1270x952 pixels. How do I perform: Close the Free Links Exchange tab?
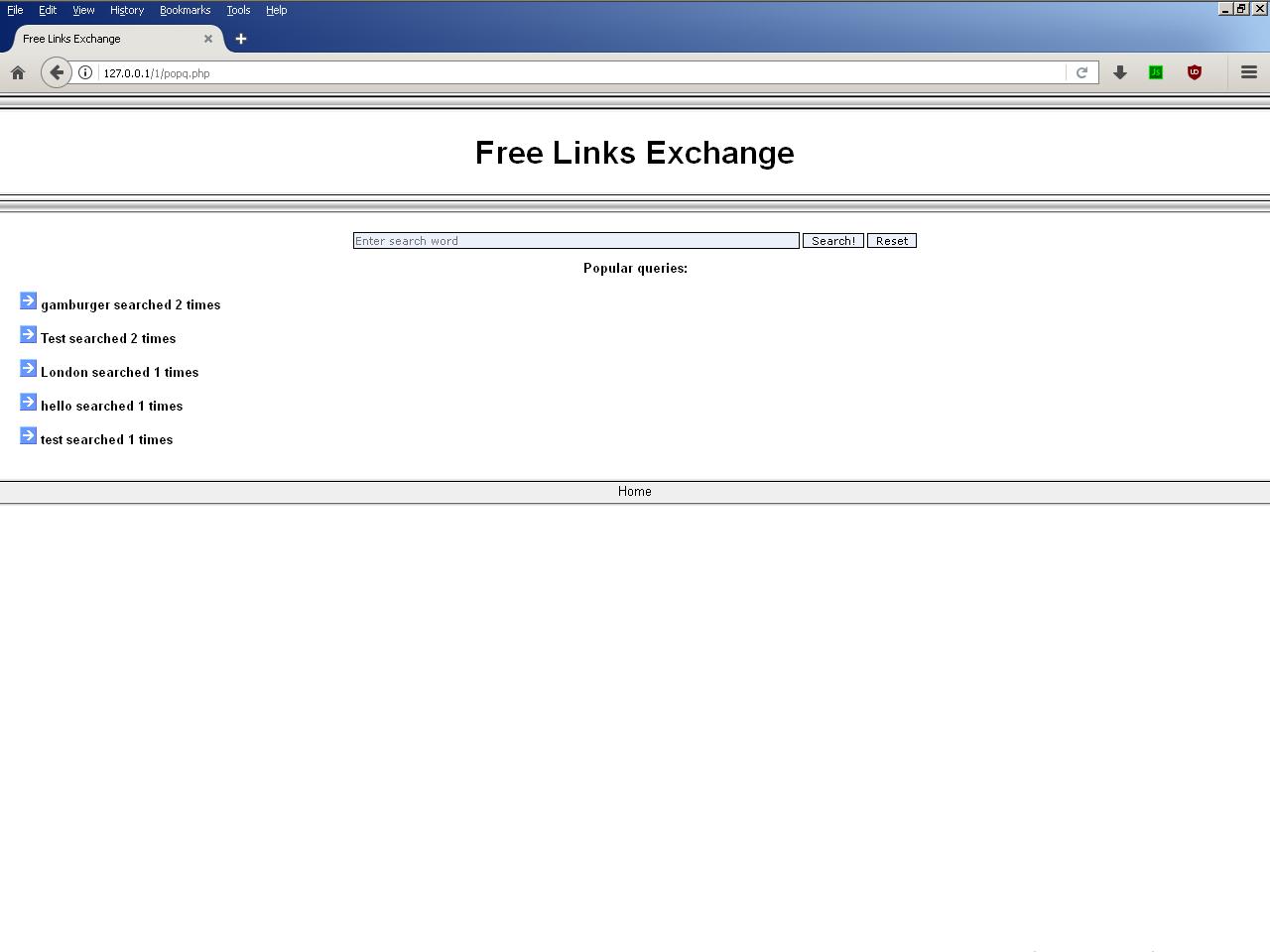point(208,39)
